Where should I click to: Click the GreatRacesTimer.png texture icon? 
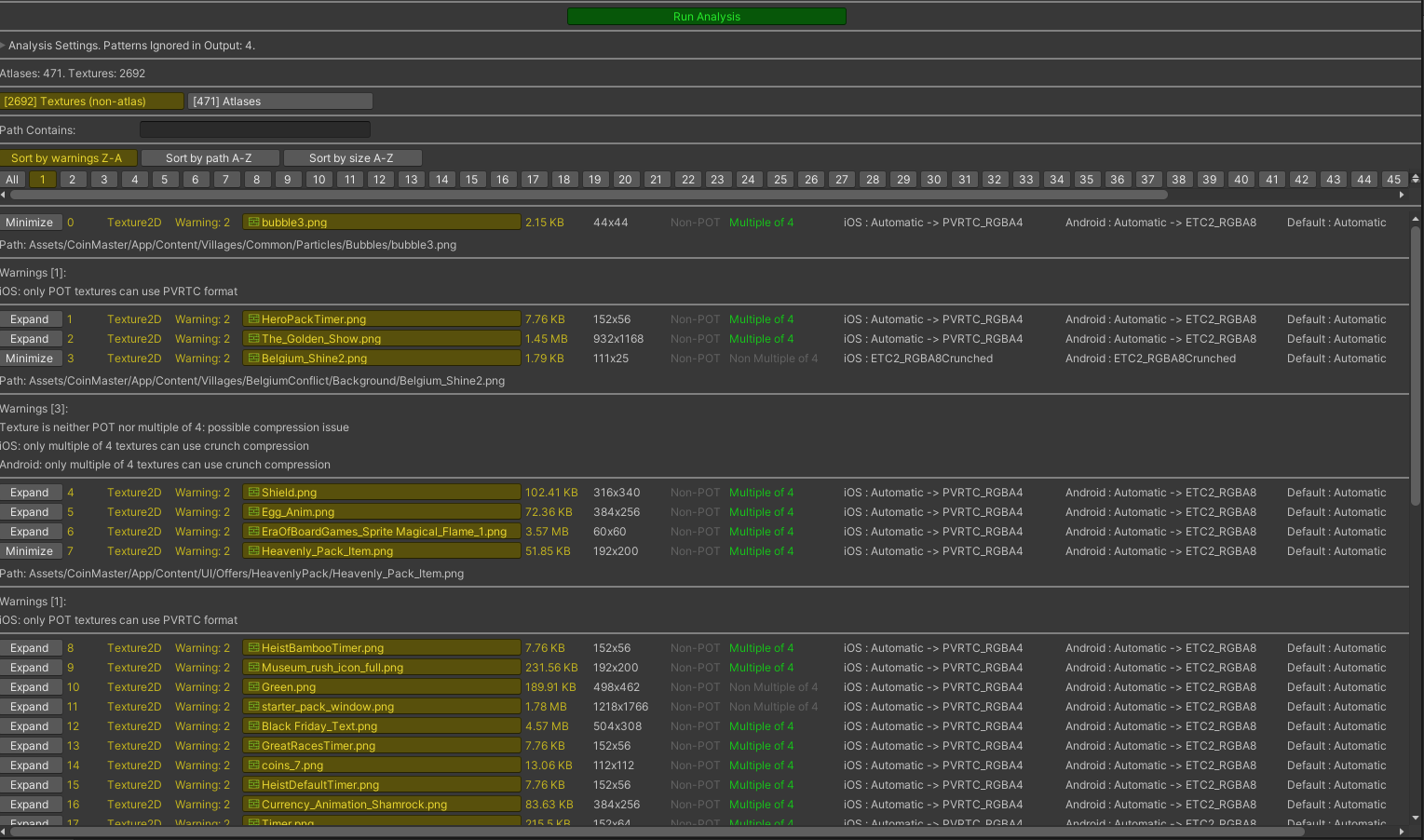point(252,746)
